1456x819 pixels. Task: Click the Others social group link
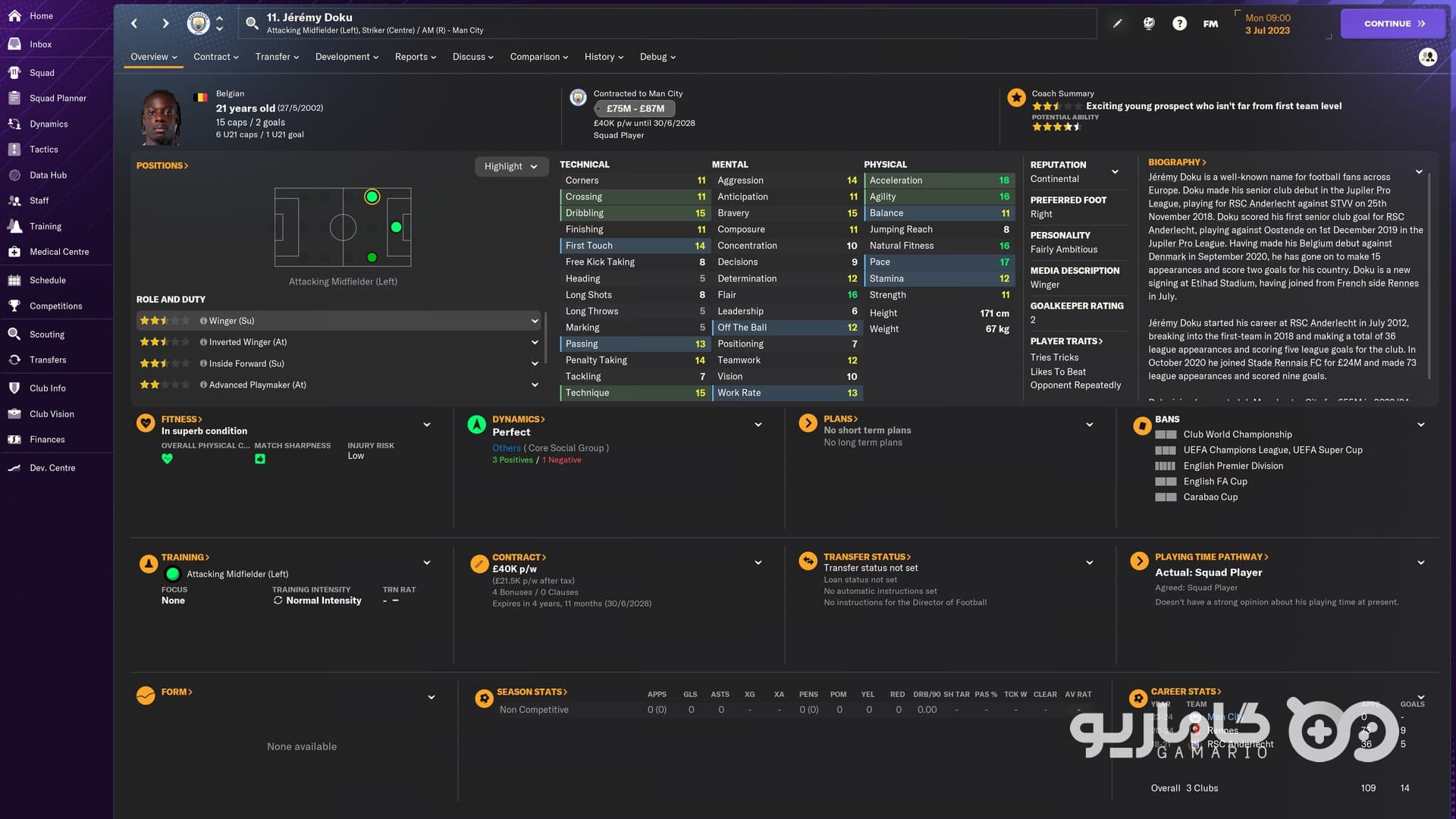[507, 448]
